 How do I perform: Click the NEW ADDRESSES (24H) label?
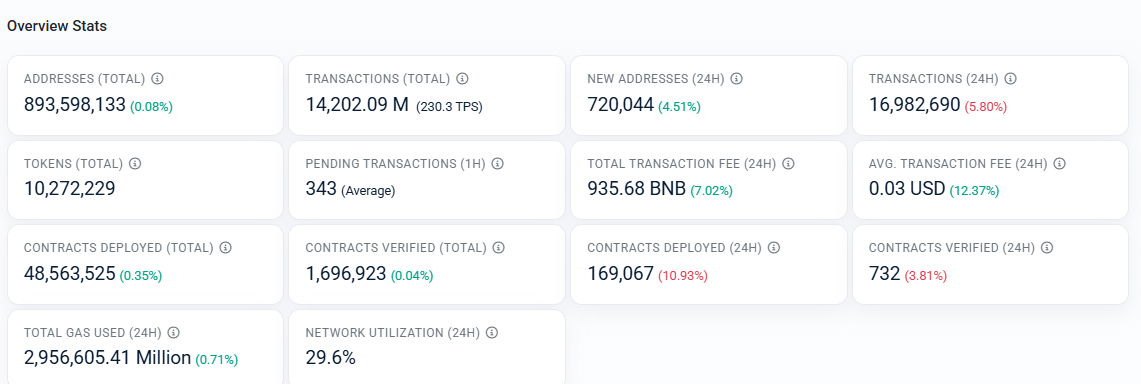pyautogui.click(x=656, y=79)
